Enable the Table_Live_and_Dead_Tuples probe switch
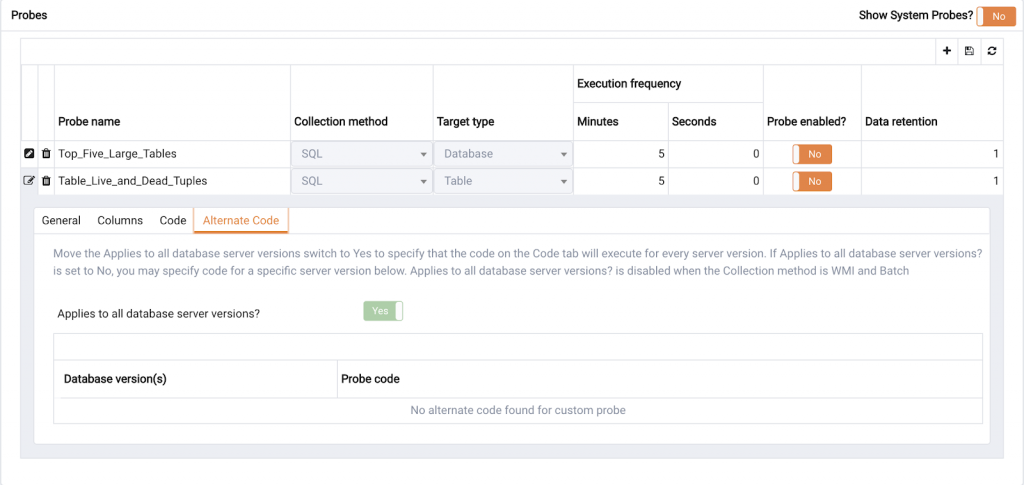The width and height of the screenshot is (1024, 485). coord(812,181)
